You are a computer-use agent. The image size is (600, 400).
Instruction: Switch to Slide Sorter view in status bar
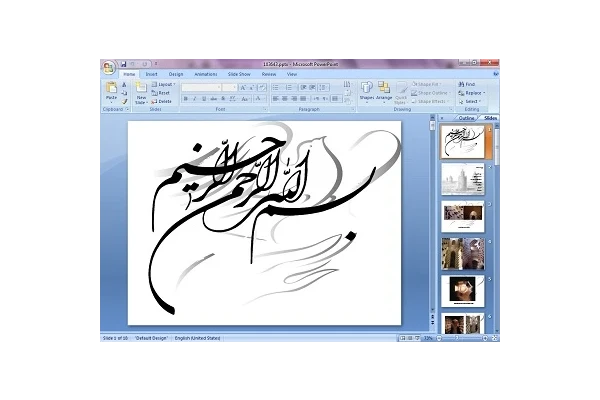click(410, 338)
